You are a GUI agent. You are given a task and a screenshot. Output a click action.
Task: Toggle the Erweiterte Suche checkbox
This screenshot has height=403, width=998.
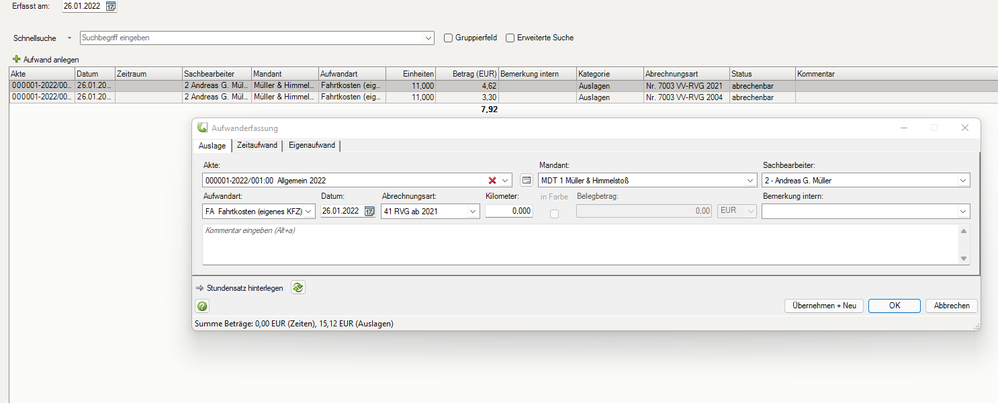coord(510,38)
